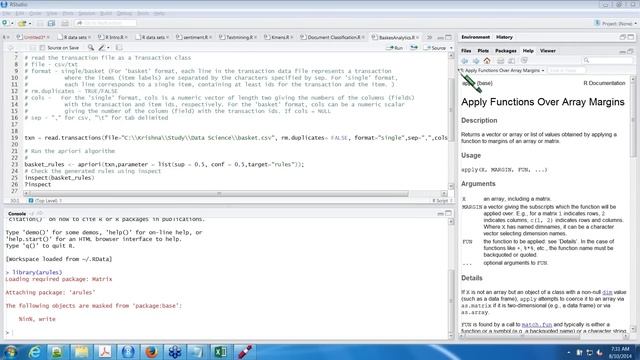
Task: Open the dim hyperlink in Details
Action: pos(607,292)
